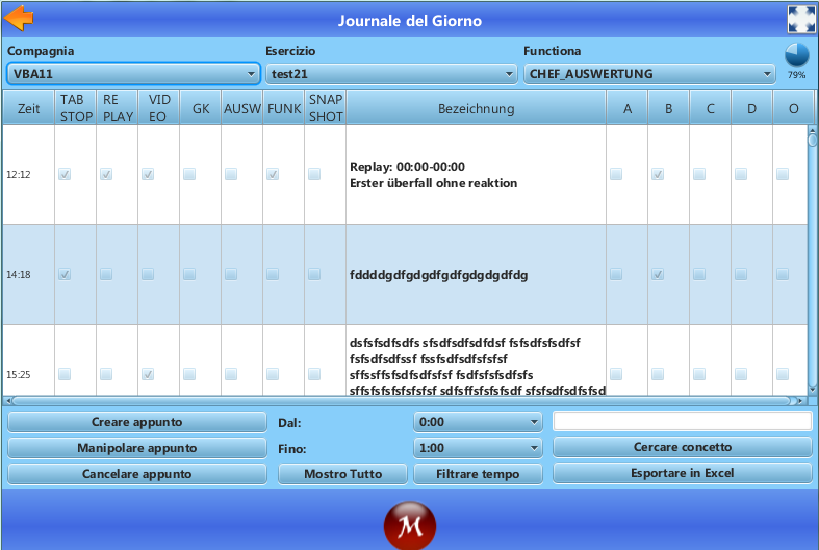Click the Bezeichnung column header
Screen dimensions: 819x550
tap(476, 108)
